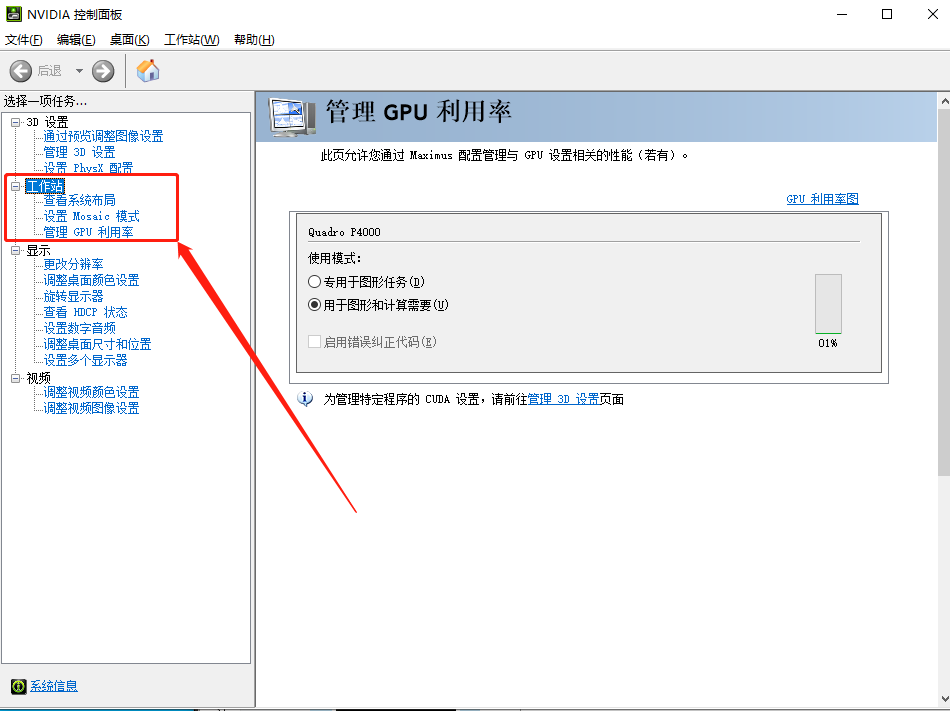
Task: Open the 工作站(W) menu
Action: [x=191, y=40]
